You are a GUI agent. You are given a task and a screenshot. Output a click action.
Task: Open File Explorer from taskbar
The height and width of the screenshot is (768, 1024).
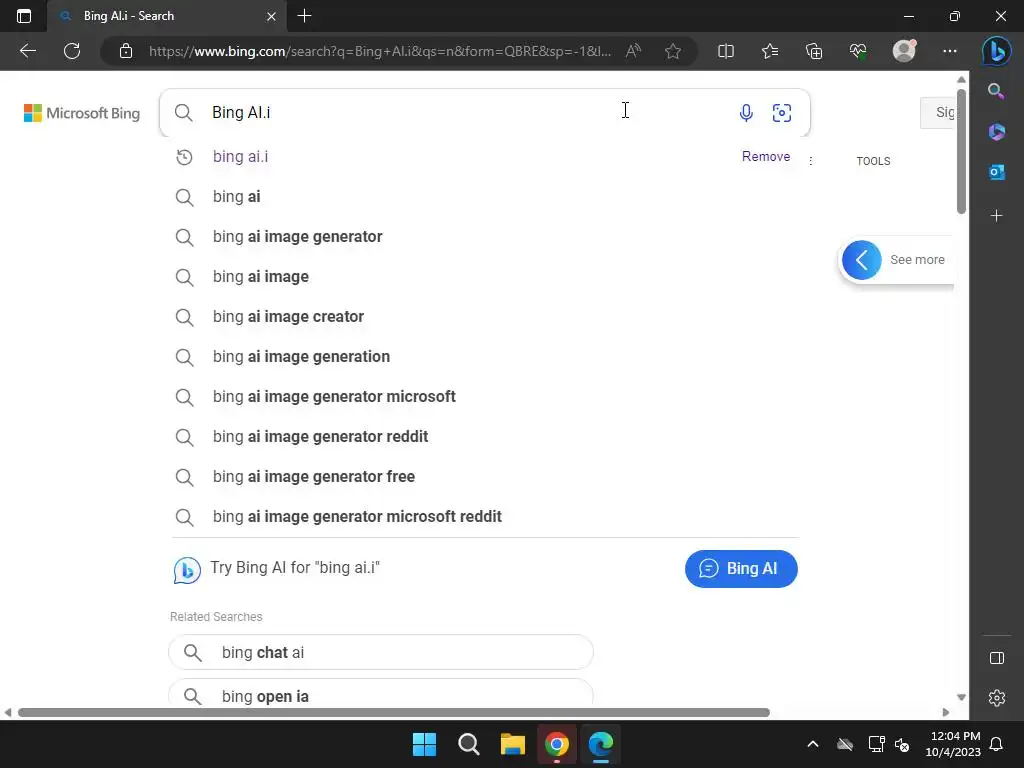513,744
